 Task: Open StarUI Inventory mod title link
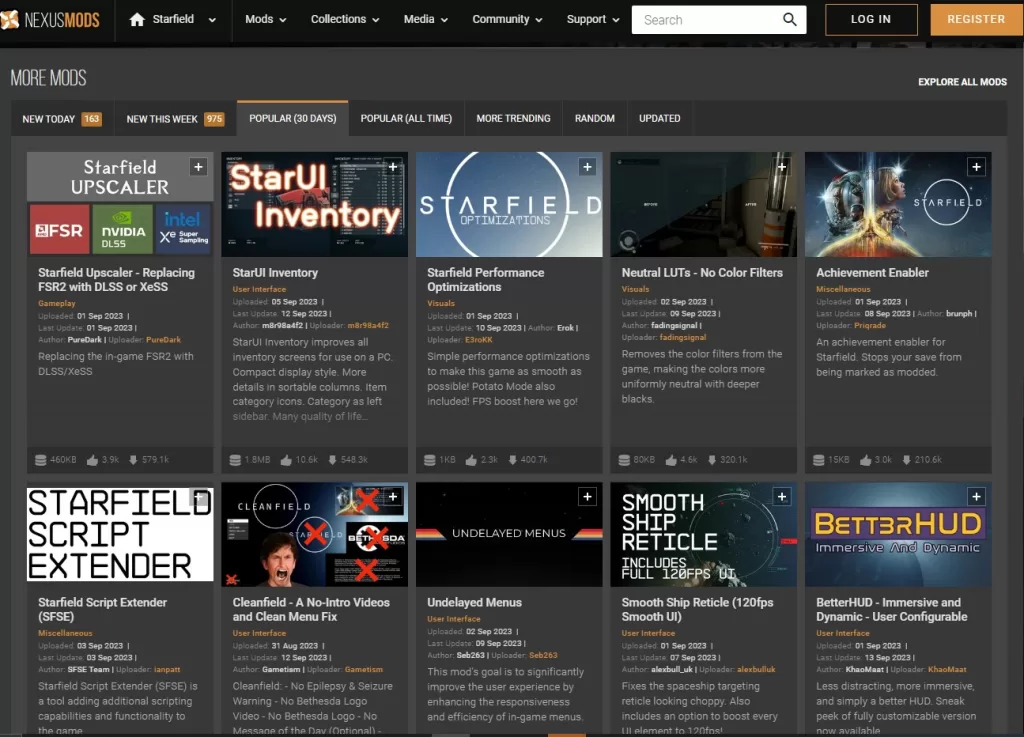coord(275,273)
